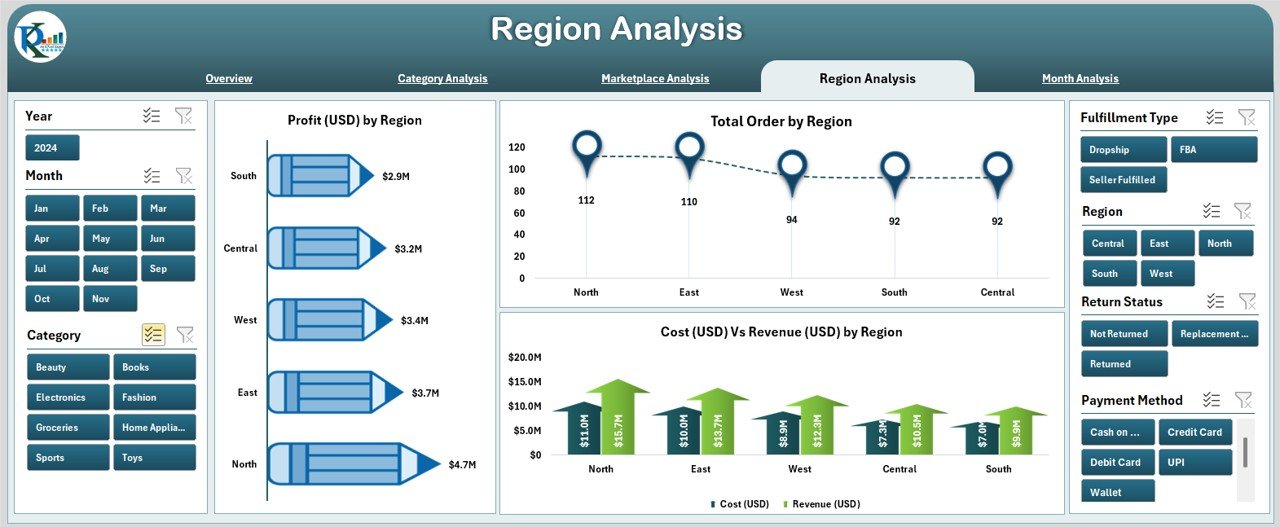Viewport: 1280px width, 527px height.
Task: Switch to the Month Analysis tab
Action: tap(1080, 78)
